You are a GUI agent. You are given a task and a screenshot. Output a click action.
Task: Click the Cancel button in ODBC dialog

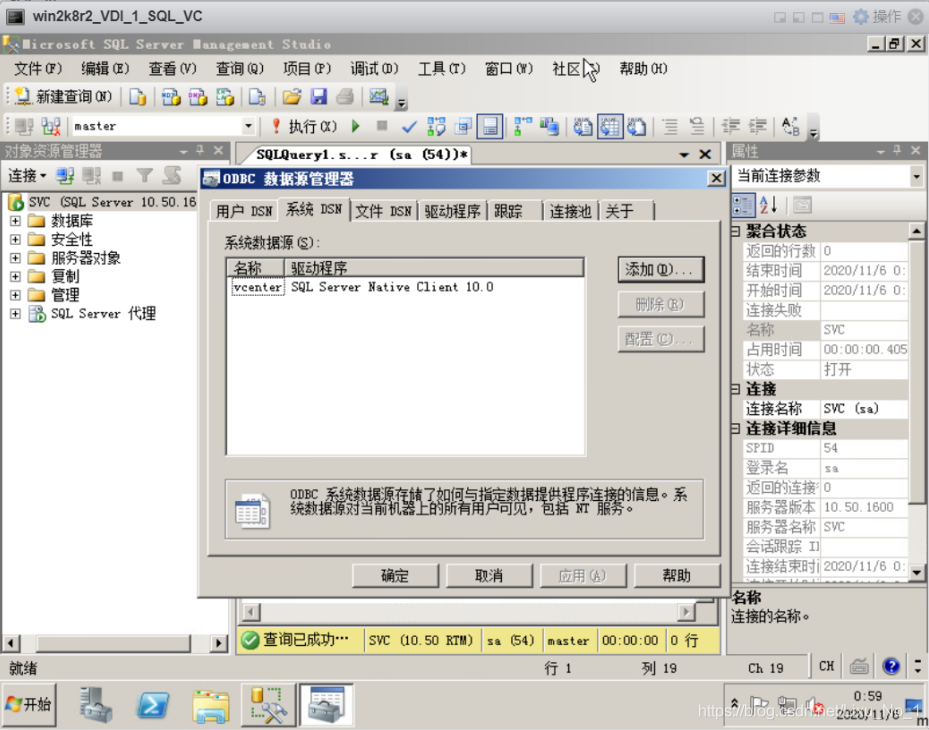[489, 575]
